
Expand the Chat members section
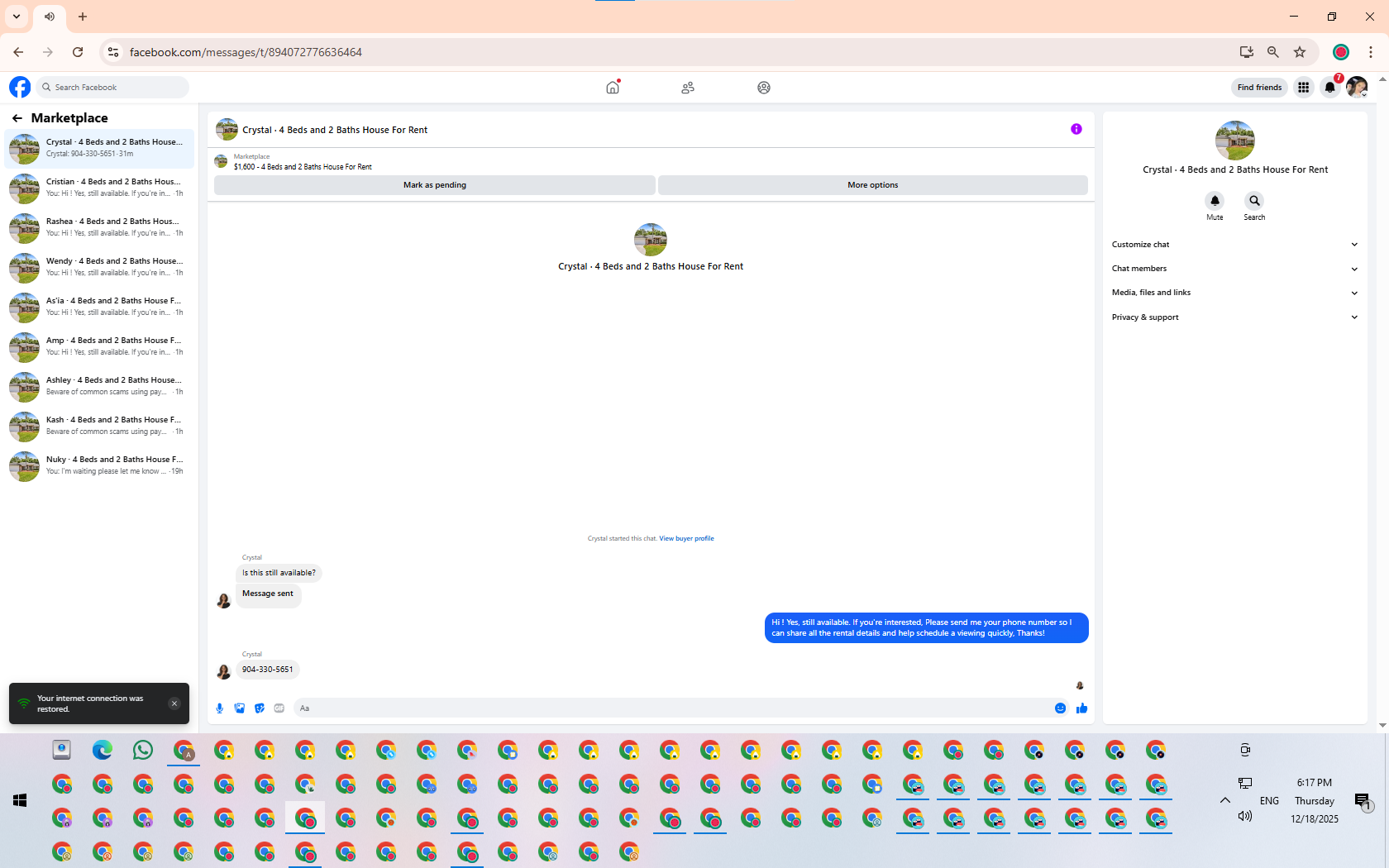pos(1235,269)
